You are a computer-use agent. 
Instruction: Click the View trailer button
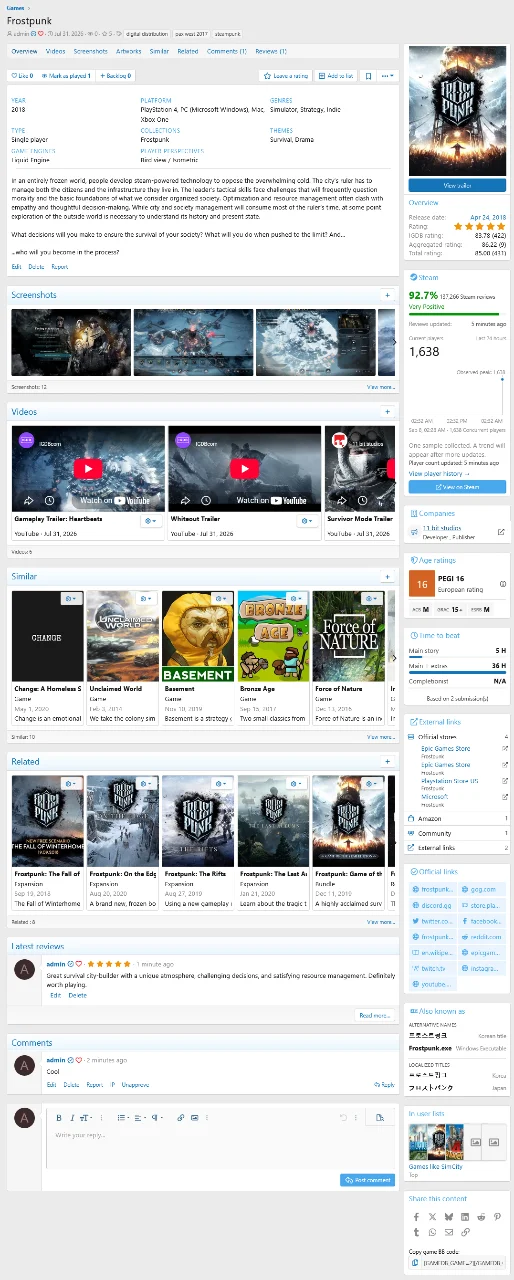click(457, 185)
